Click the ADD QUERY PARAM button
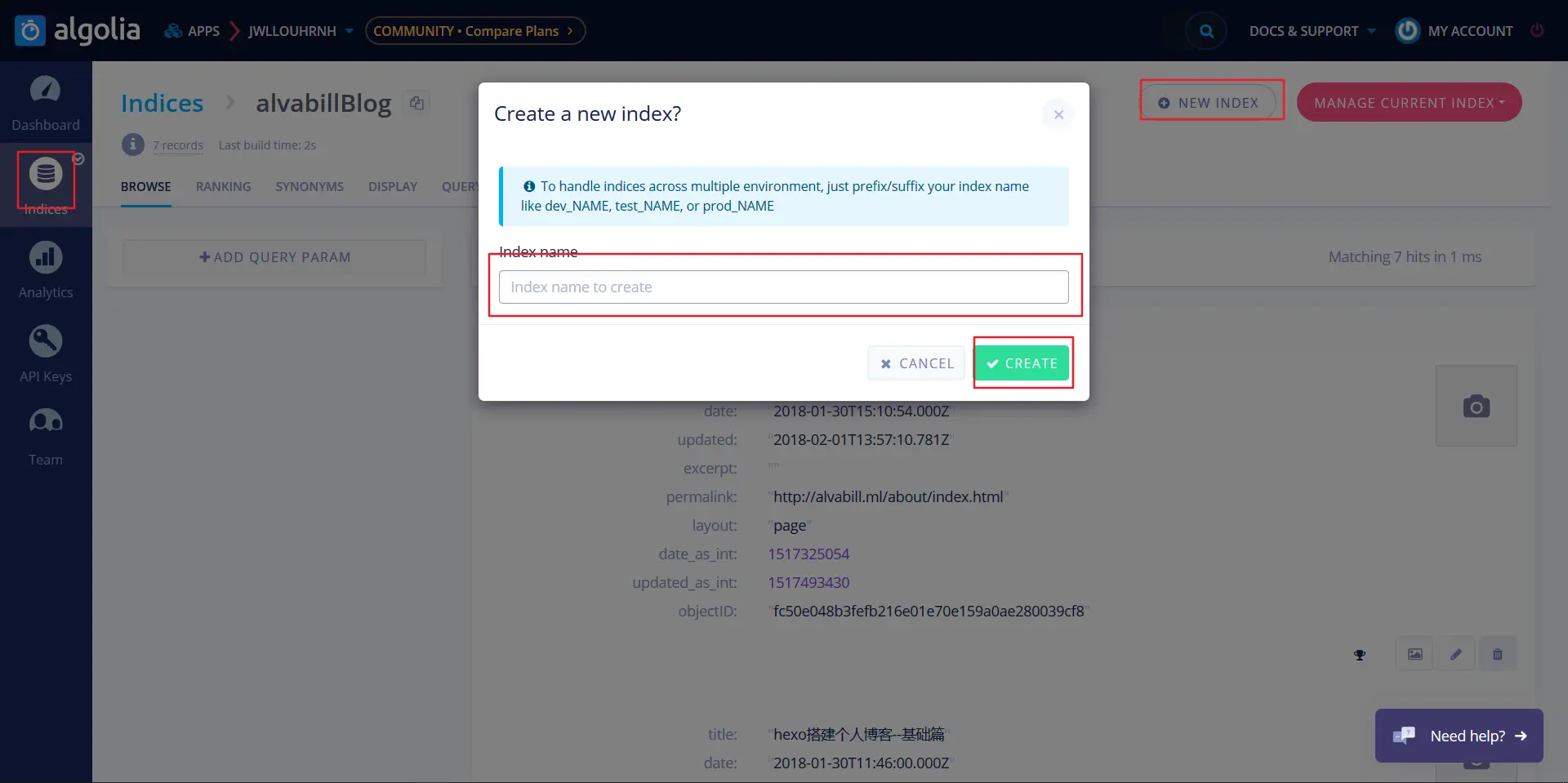The image size is (1568, 783). pos(274,257)
